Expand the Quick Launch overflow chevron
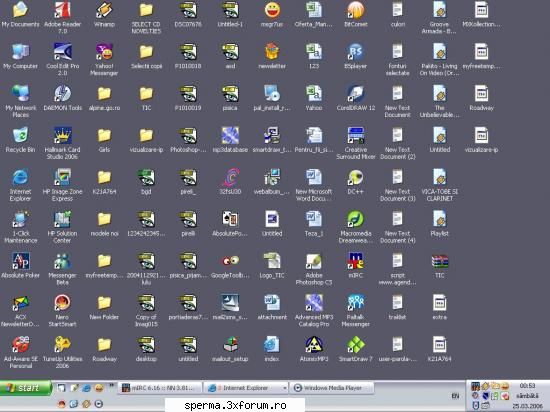 [112, 385]
